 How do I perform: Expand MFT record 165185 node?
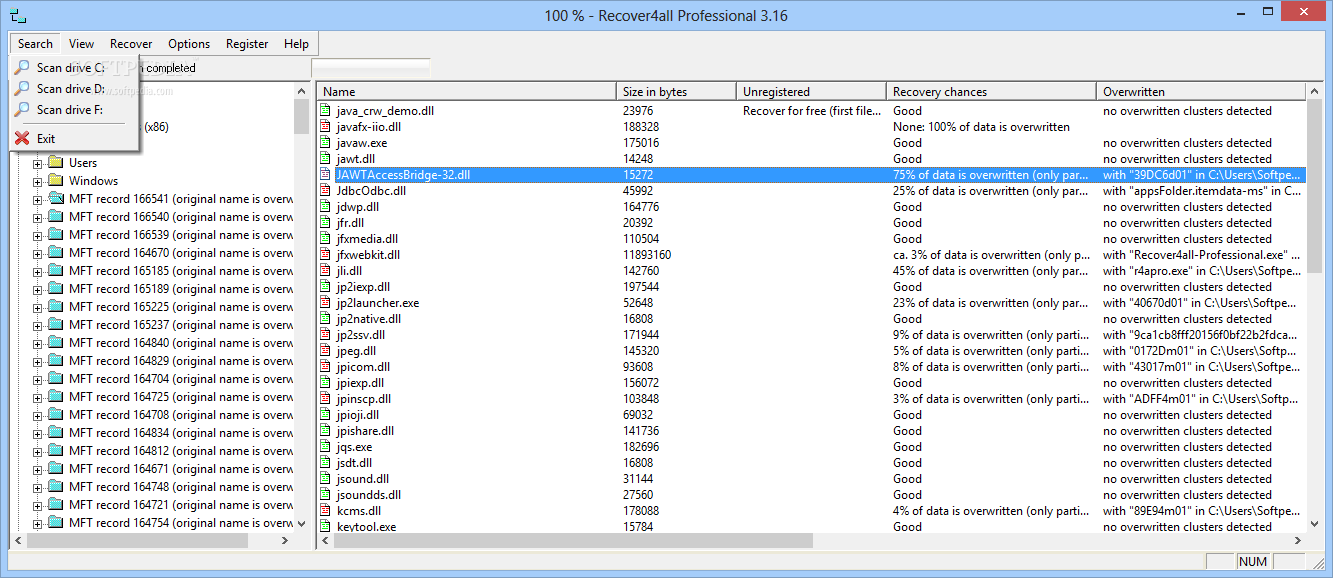tap(38, 271)
